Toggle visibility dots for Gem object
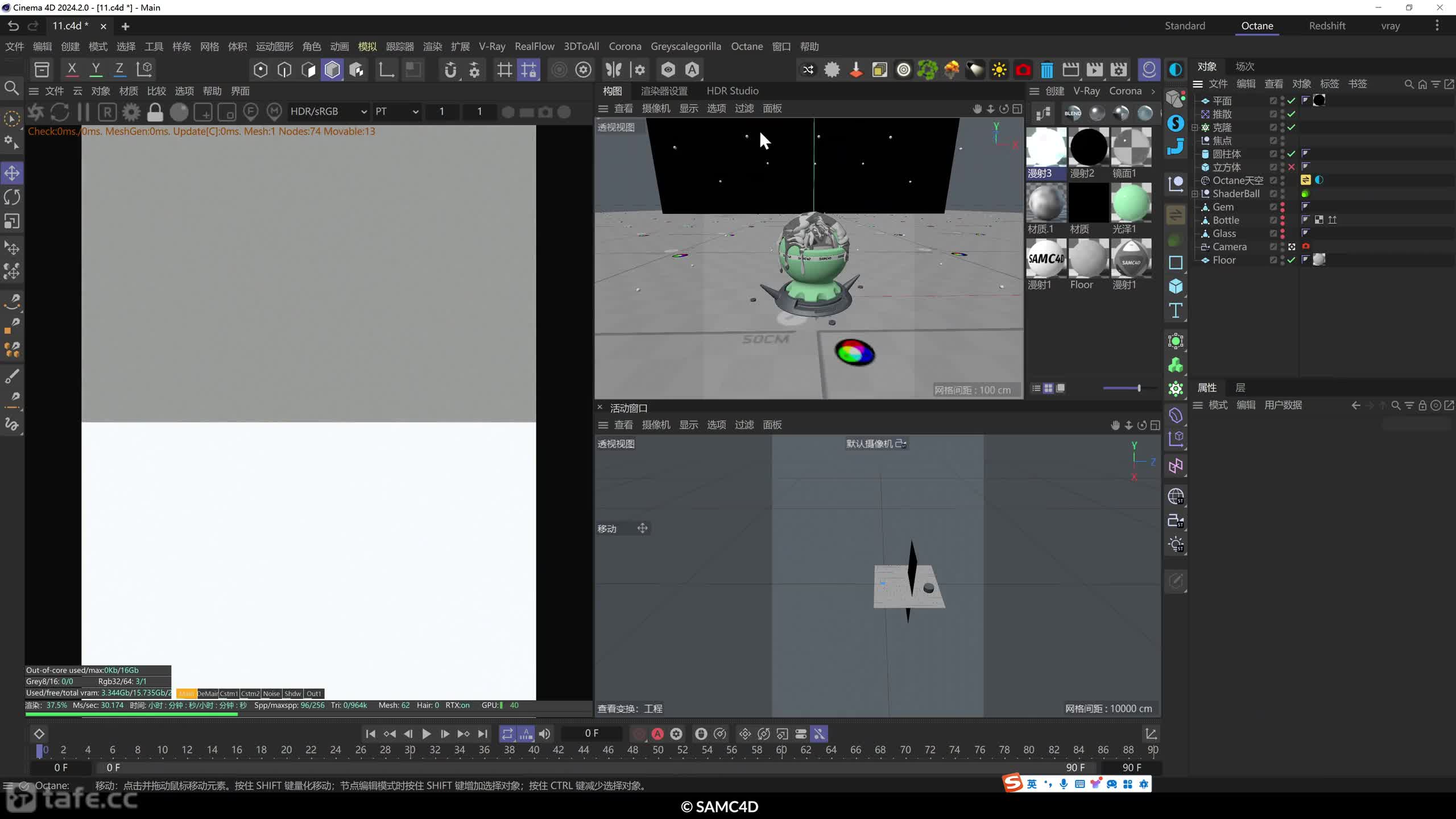Viewport: 1456px width, 819px height. [x=1283, y=207]
